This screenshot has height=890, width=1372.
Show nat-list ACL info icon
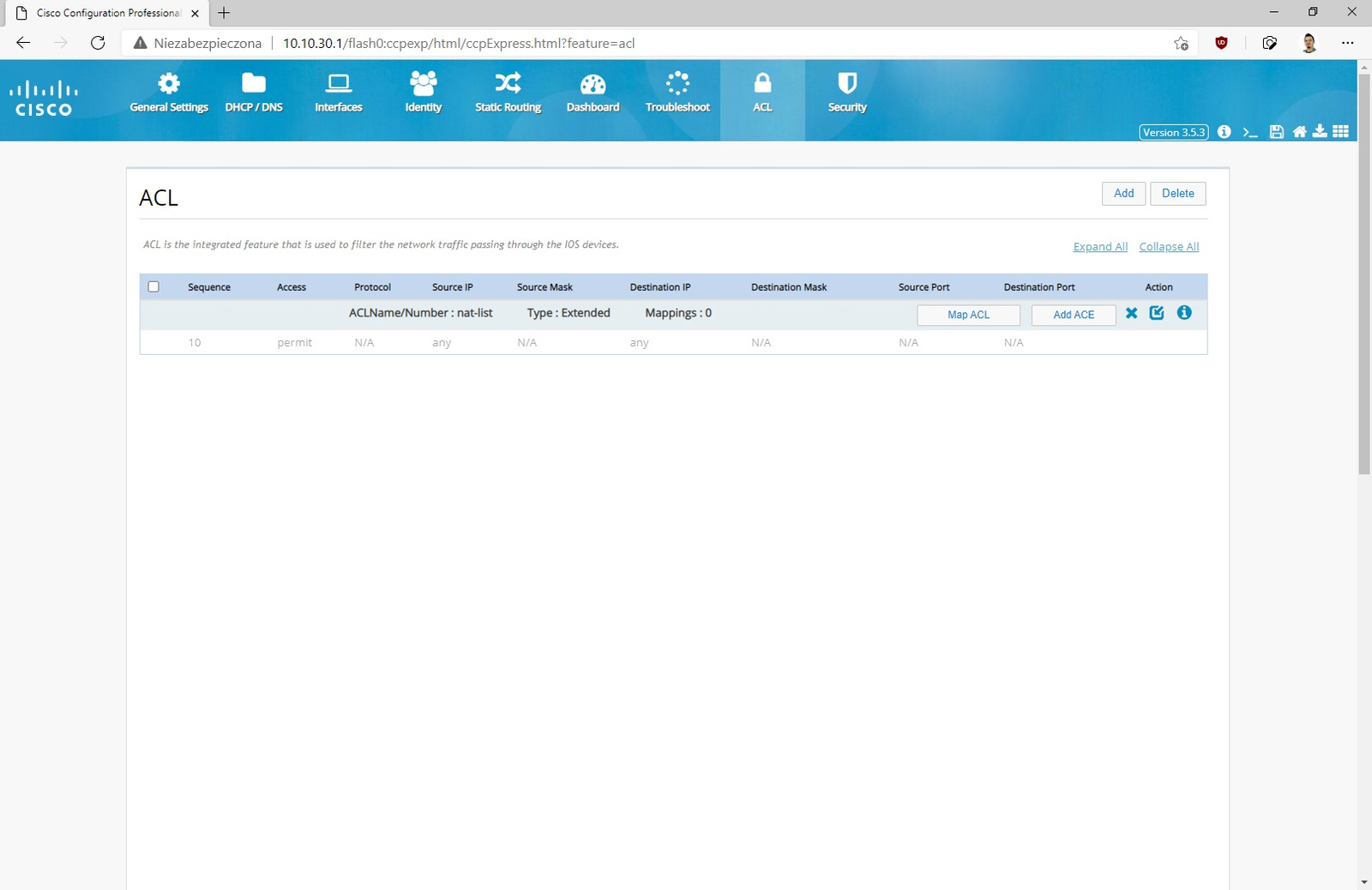[1184, 313]
